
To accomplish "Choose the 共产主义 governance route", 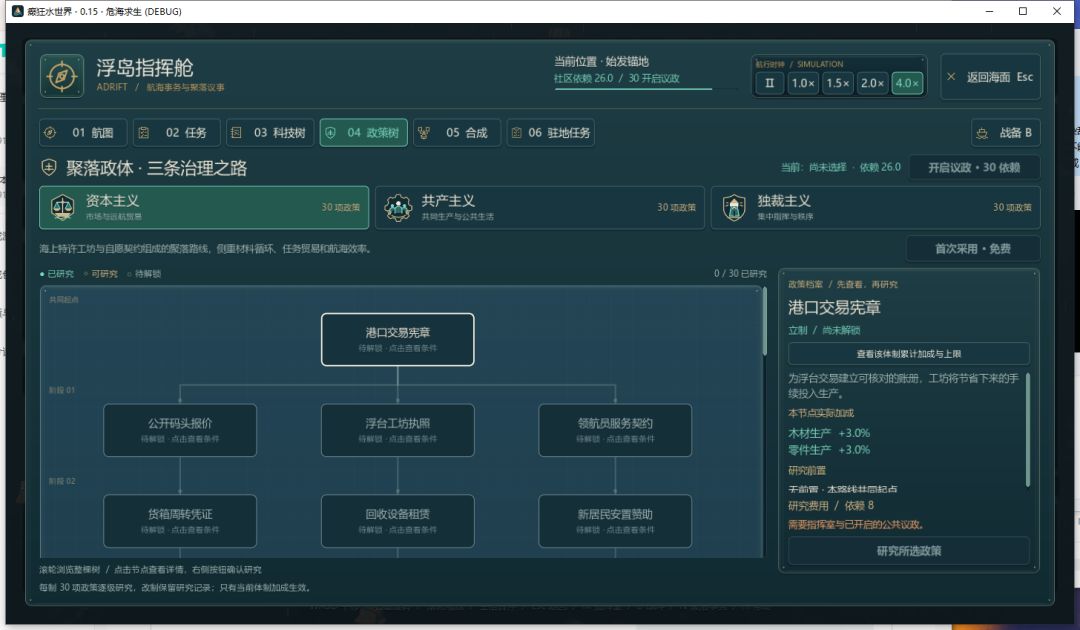I will 540,207.
